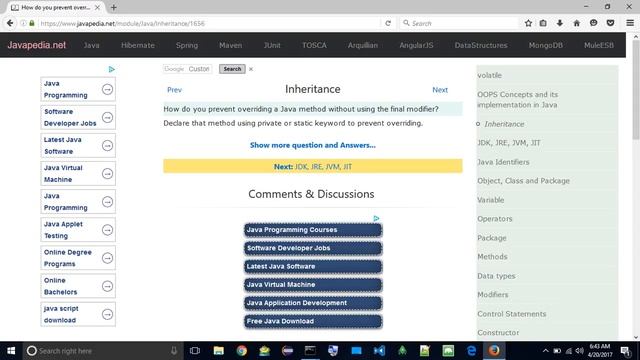The image size is (640, 360).
Task: Click the Next question link at top right
Action: click(x=440, y=90)
